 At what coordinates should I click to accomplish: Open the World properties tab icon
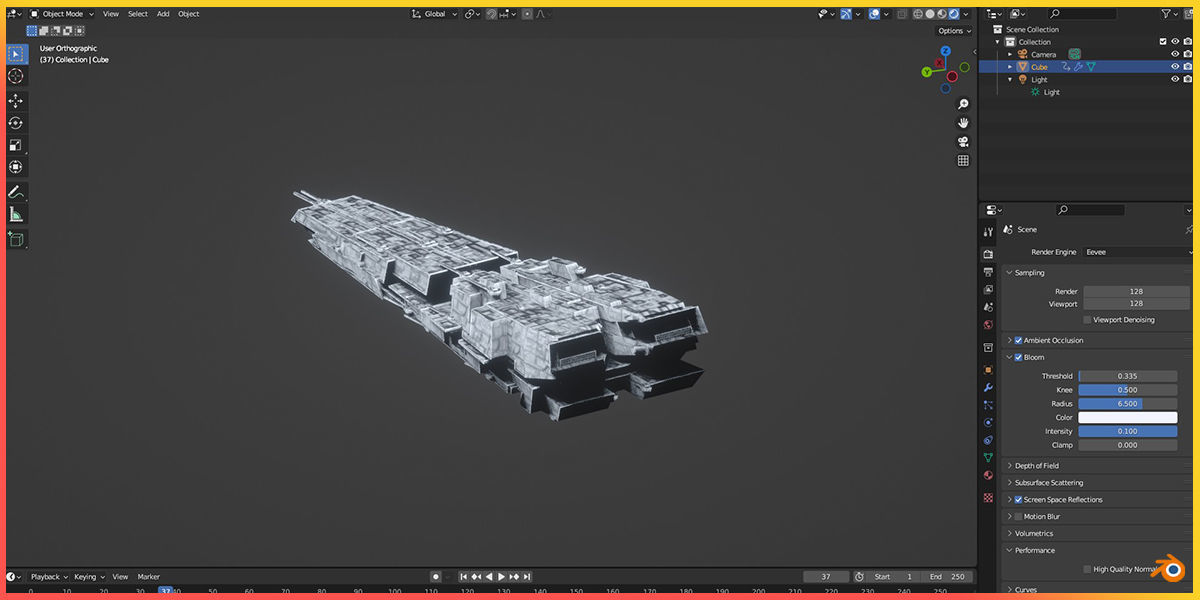[989, 325]
